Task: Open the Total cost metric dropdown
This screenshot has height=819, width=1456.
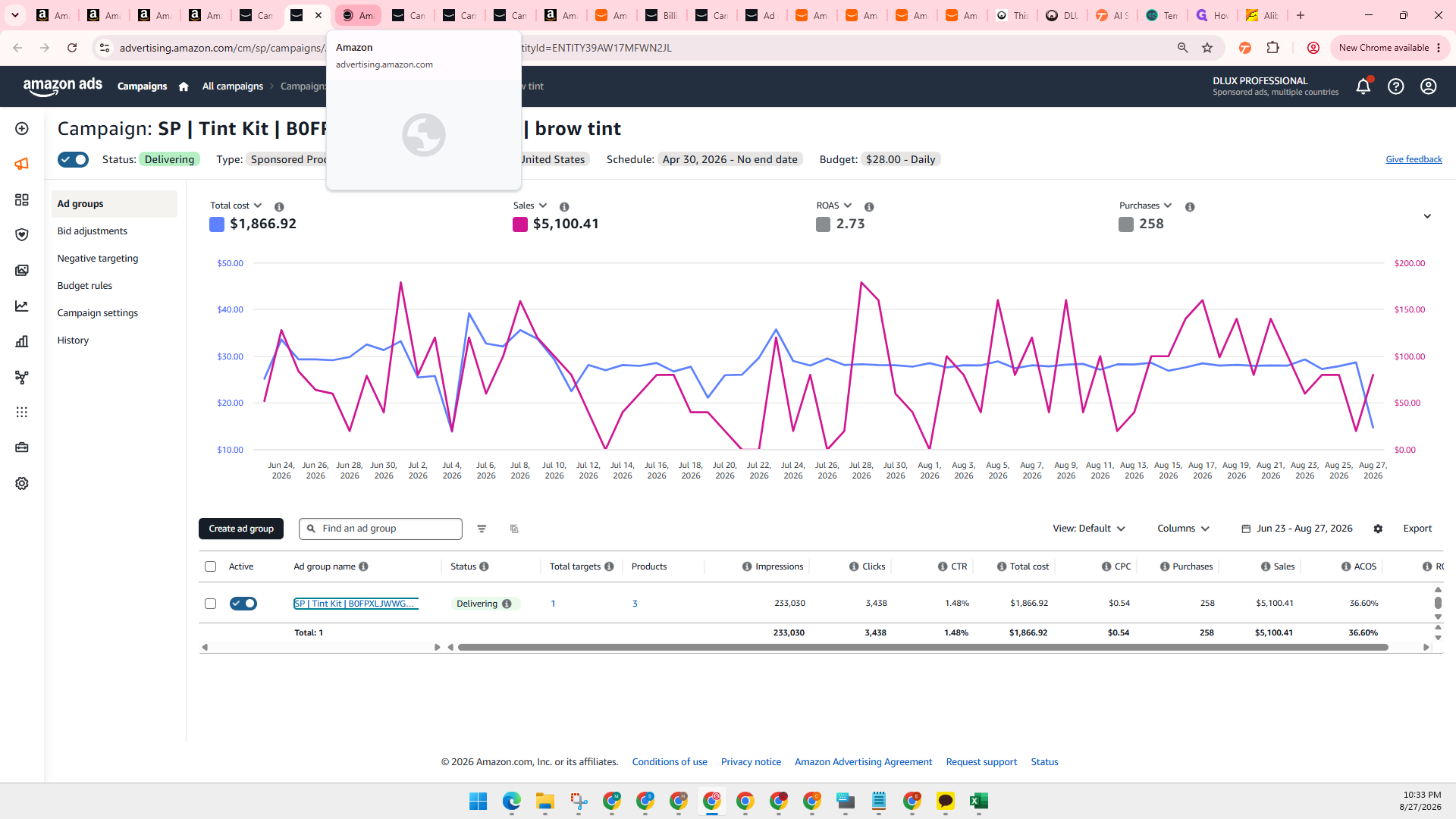Action: pos(236,206)
